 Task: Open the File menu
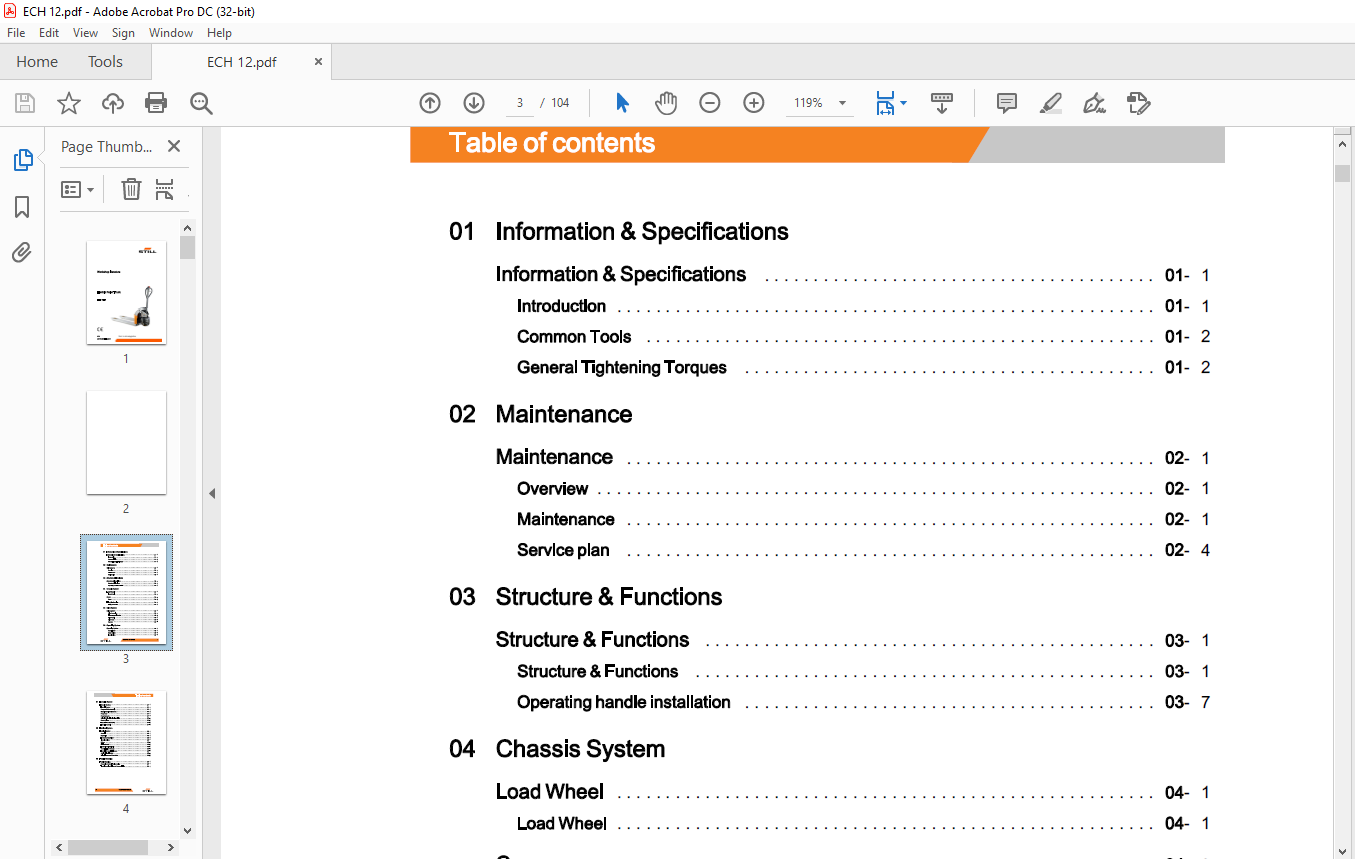tap(16, 33)
